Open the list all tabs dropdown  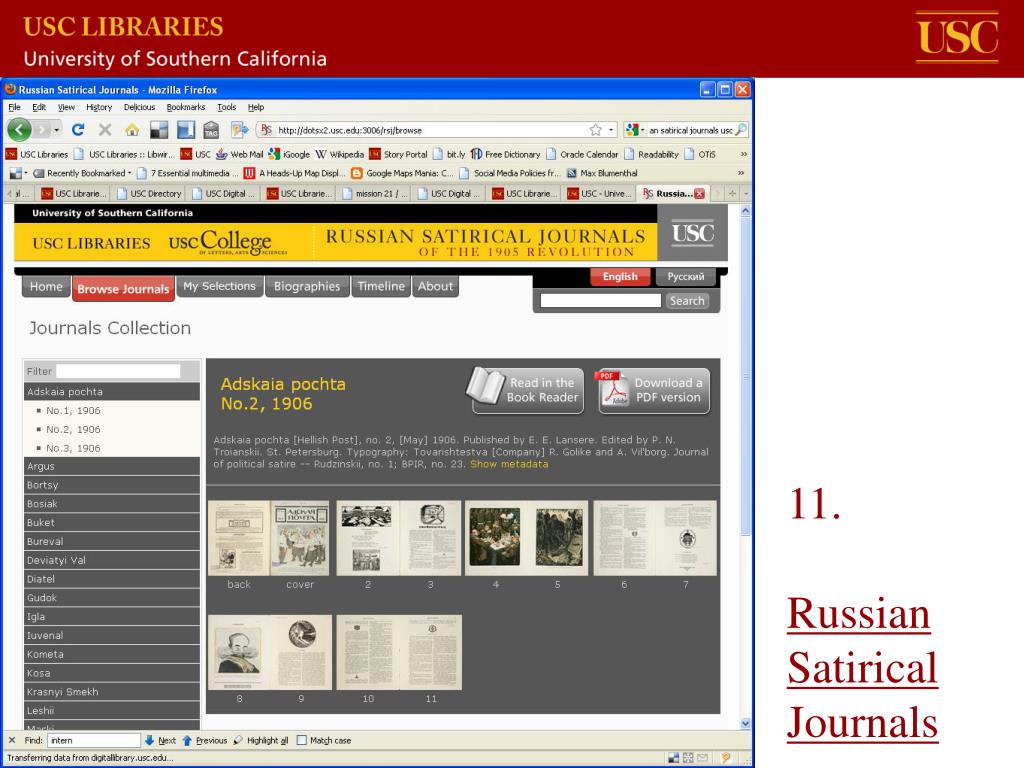pyautogui.click(x=745, y=193)
